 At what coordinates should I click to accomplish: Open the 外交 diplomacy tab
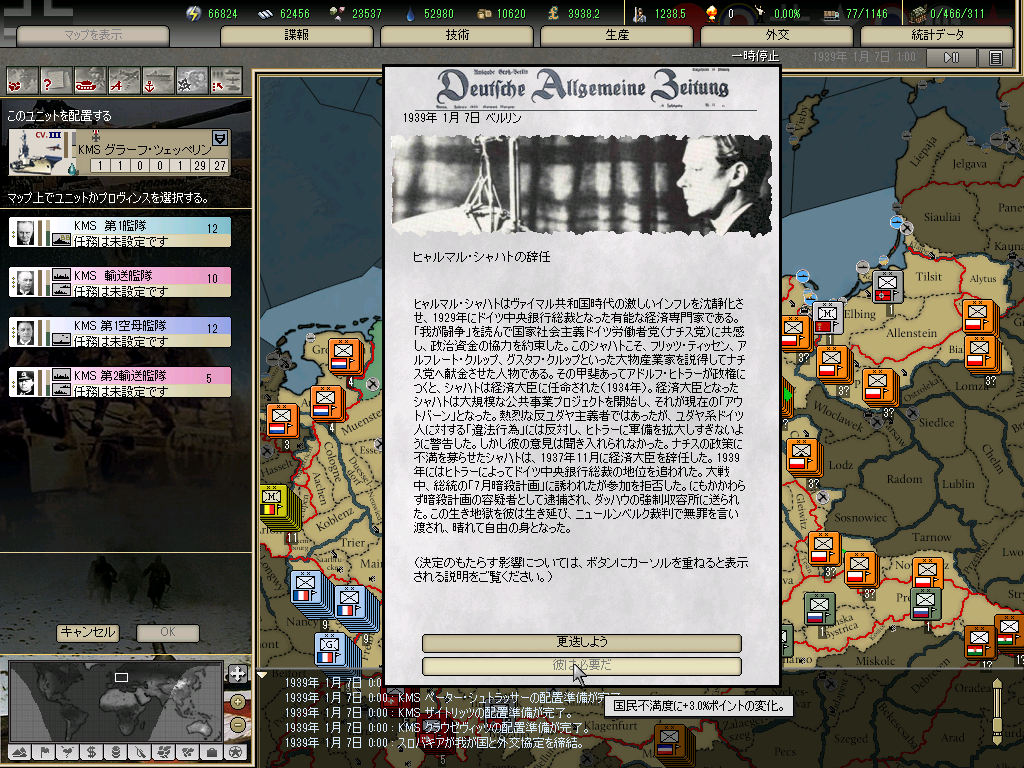[x=777, y=35]
